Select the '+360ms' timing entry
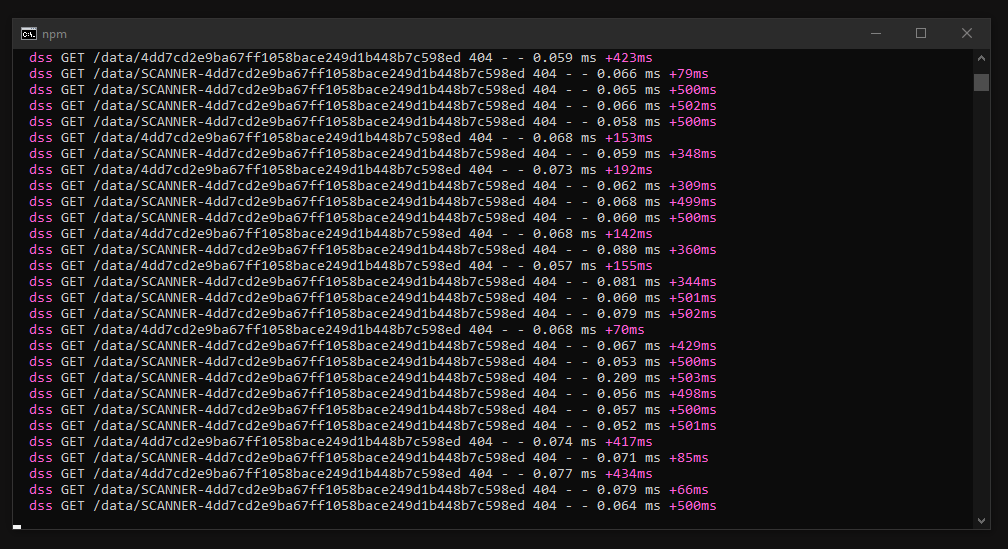Viewport: 1008px width, 549px height. tap(692, 250)
